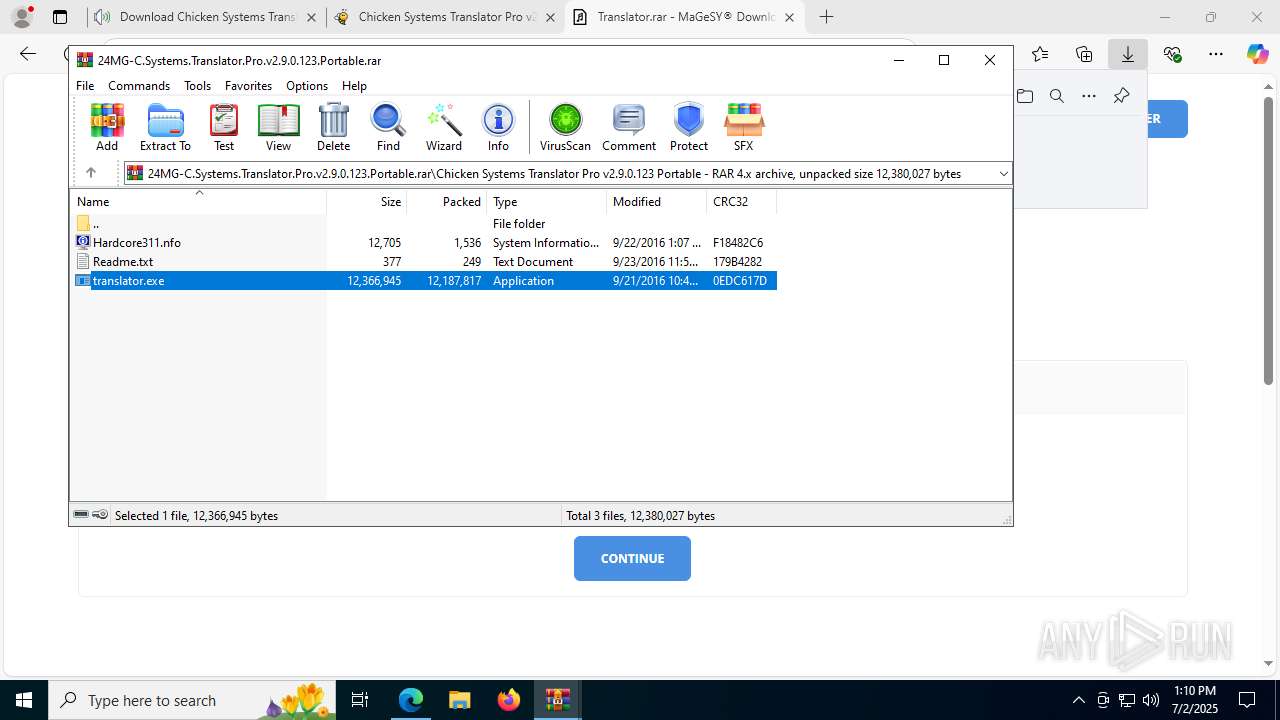Launch the Wizard tool
Viewport: 1280px width, 720px height.
[443, 127]
